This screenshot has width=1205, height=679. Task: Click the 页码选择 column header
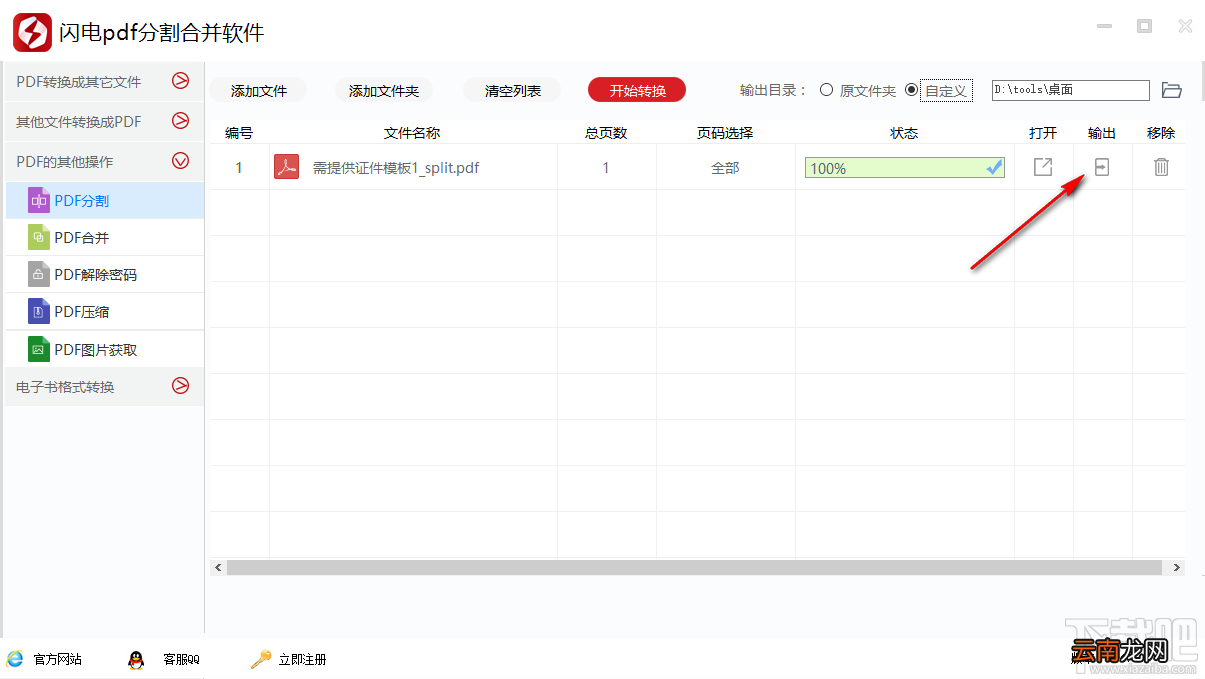(725, 133)
